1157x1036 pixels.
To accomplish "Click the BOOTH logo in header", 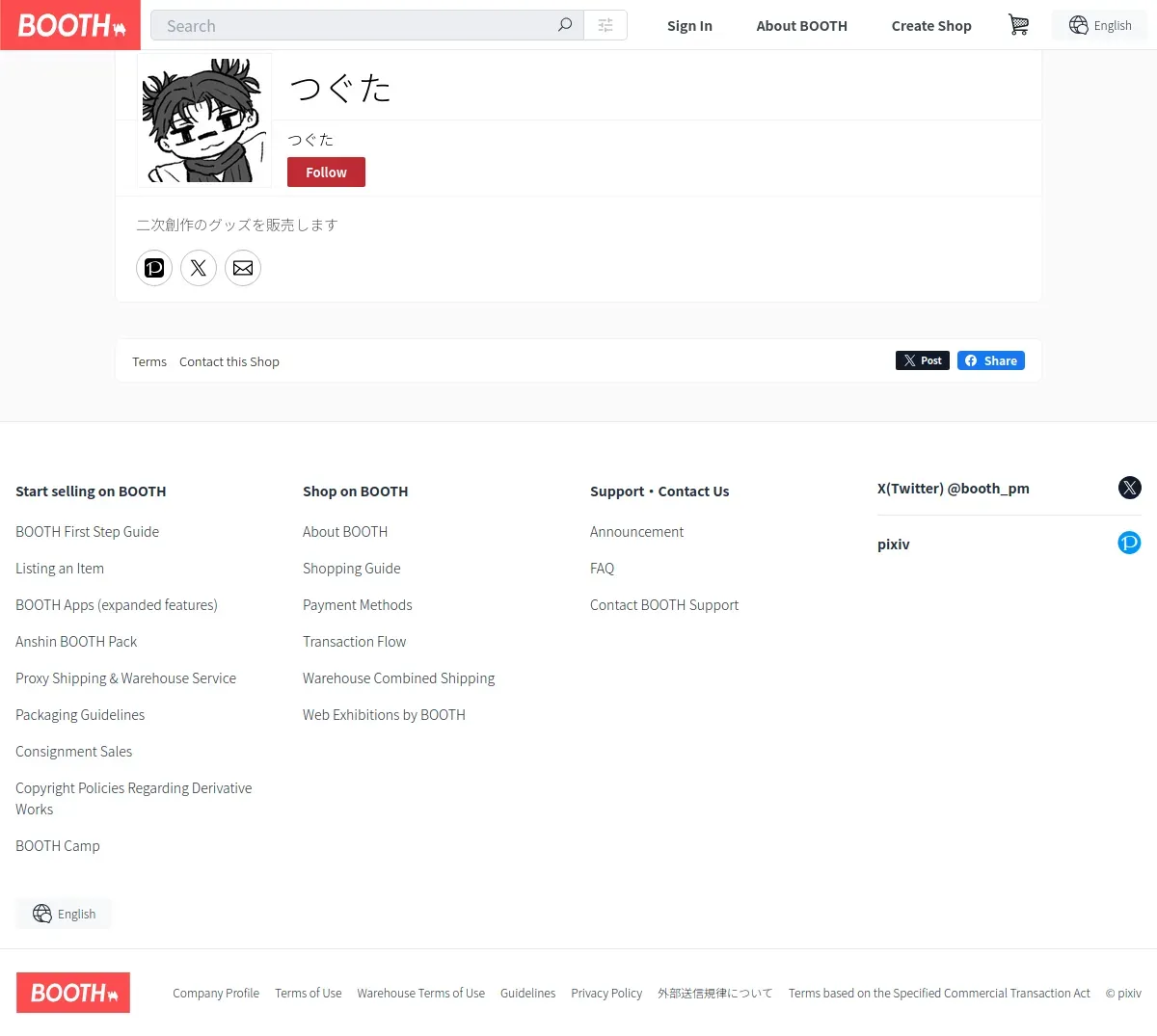I will [x=70, y=25].
